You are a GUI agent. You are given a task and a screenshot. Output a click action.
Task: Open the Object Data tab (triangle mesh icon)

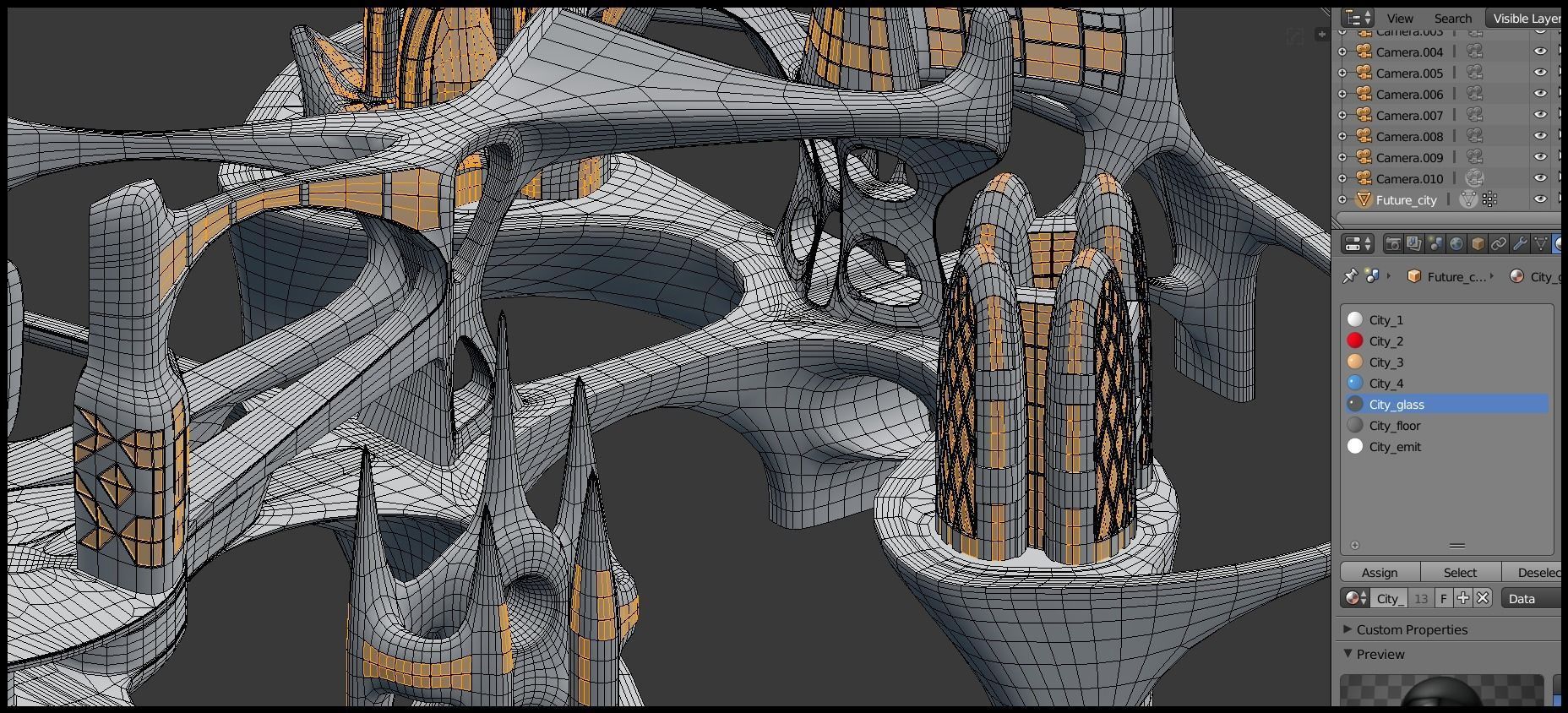(1541, 244)
